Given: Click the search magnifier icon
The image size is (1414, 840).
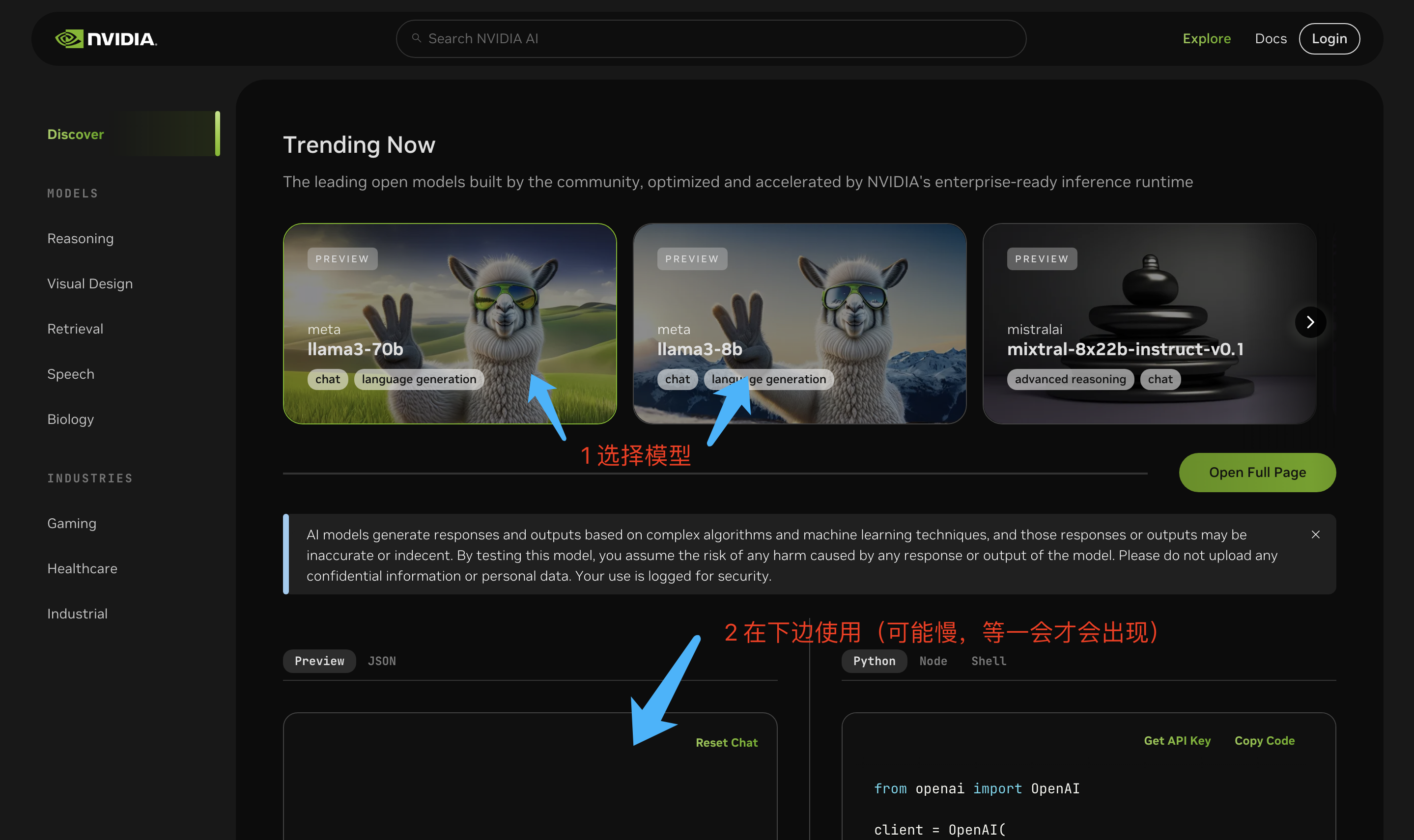Looking at the screenshot, I should 417,38.
